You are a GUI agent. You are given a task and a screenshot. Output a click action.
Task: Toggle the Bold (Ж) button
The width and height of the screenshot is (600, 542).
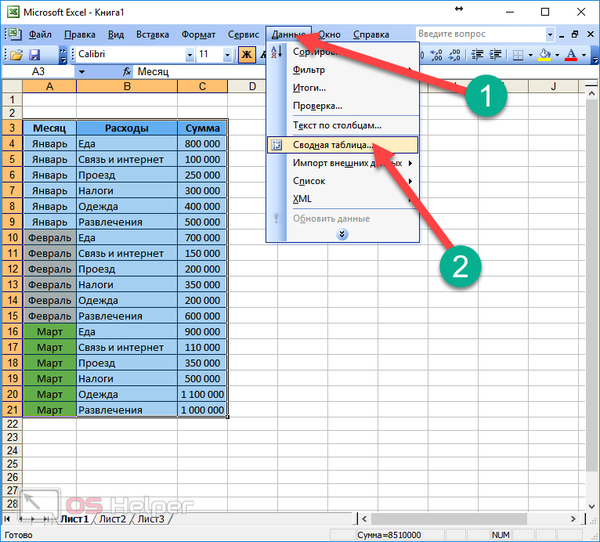tap(246, 55)
